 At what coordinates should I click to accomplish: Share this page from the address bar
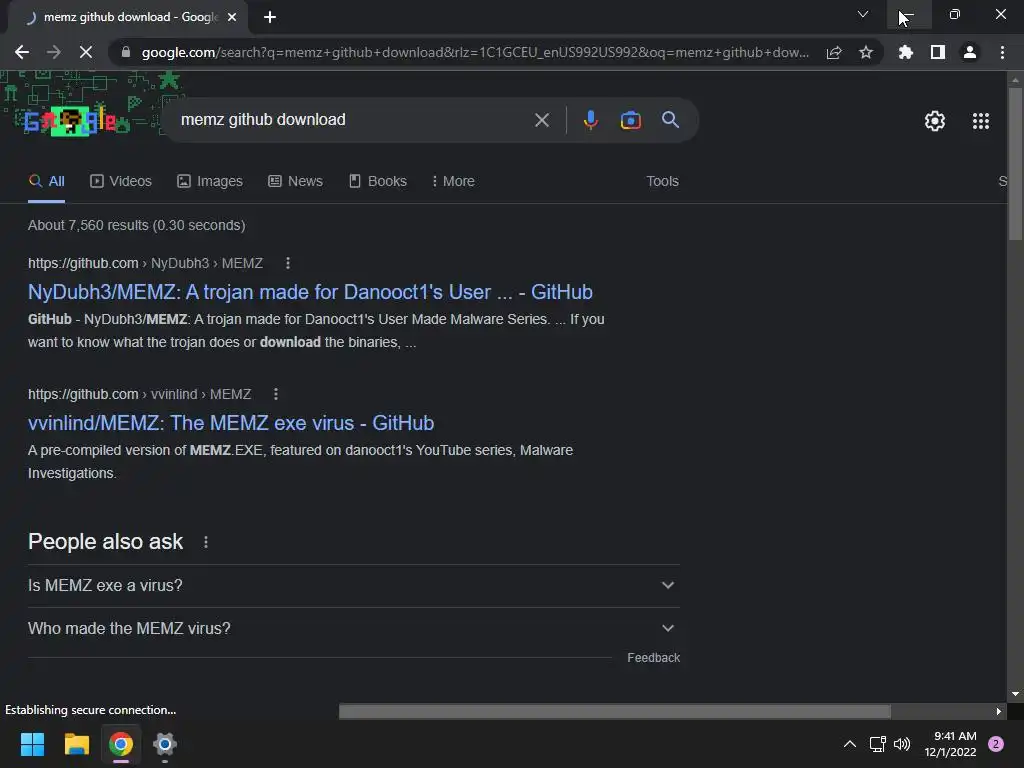tap(834, 52)
